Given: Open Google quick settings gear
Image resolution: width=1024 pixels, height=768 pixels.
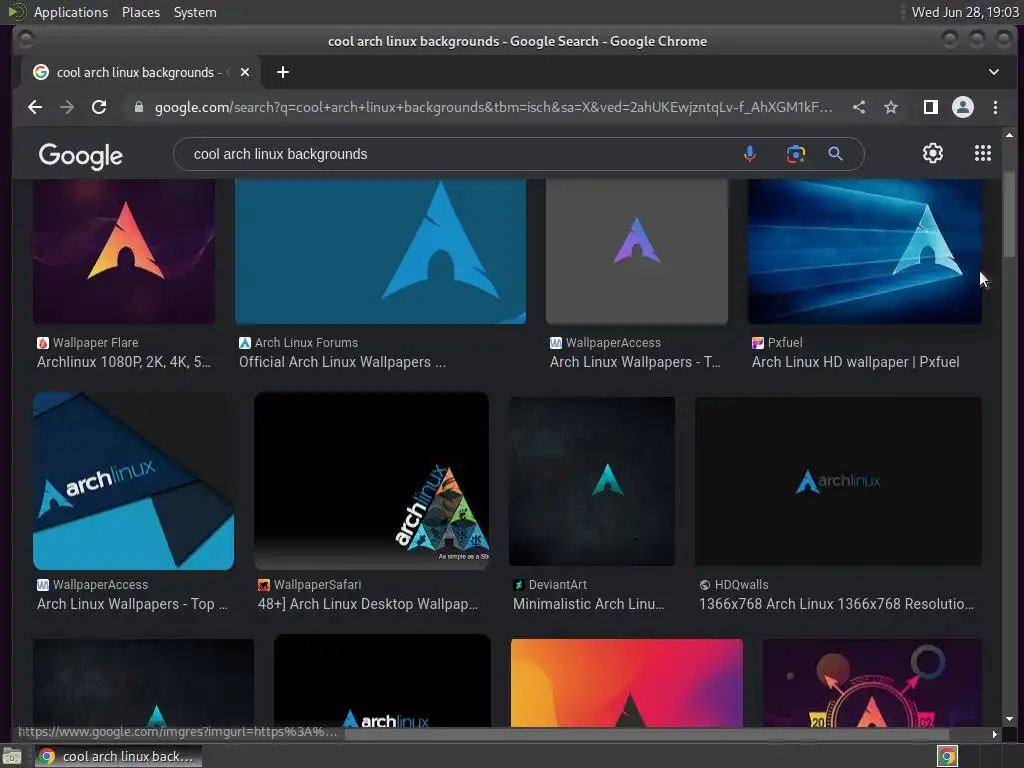Looking at the screenshot, I should tap(933, 153).
